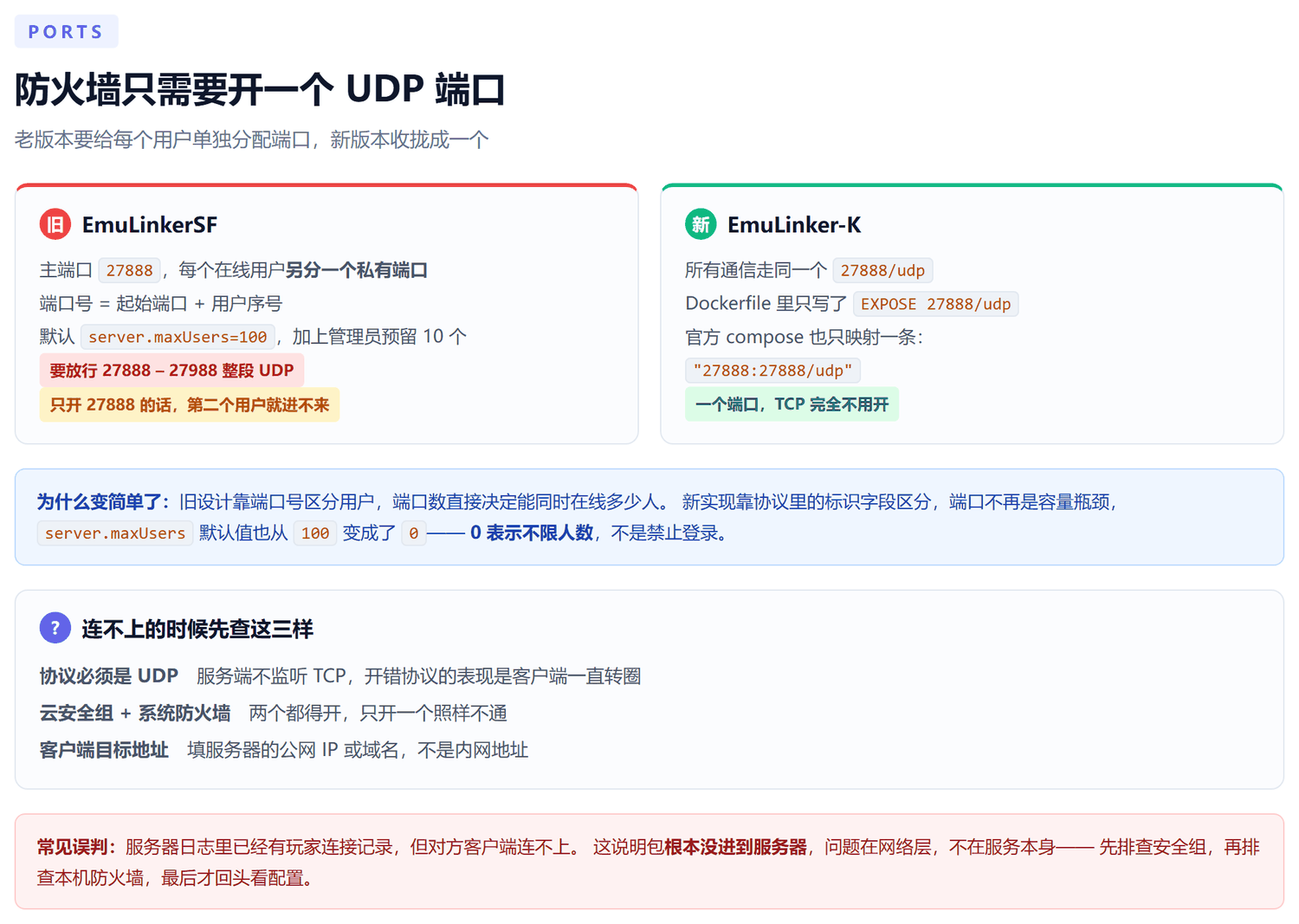The image size is (1299, 924).
Task: Click the text 服务端不监听 TCP
Action: click(x=271, y=675)
